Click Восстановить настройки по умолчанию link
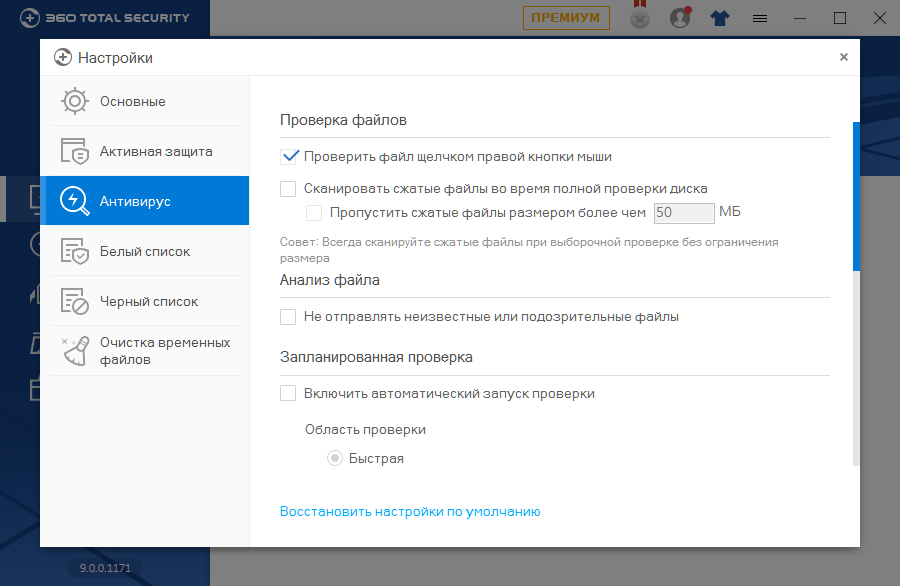Image resolution: width=900 pixels, height=586 pixels. [x=410, y=511]
